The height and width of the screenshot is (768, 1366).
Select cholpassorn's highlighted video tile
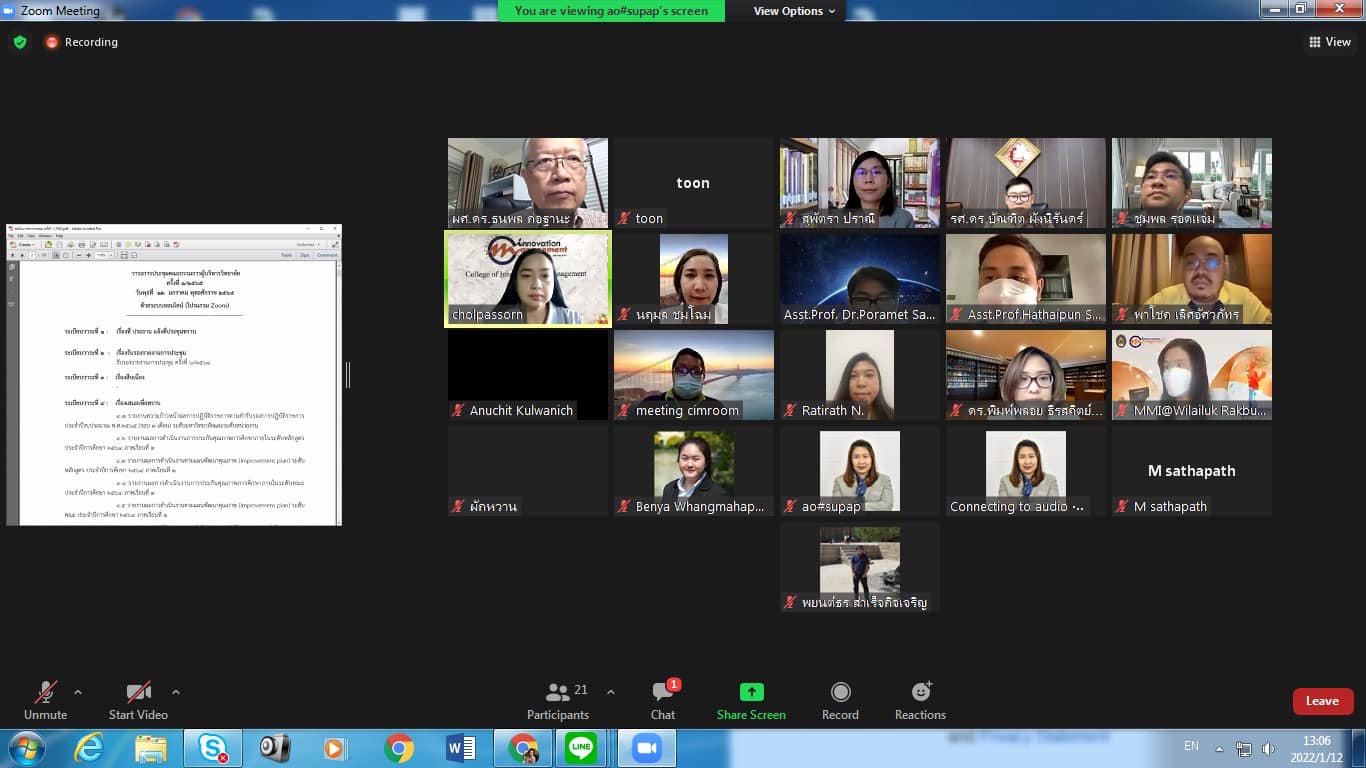tap(527, 279)
